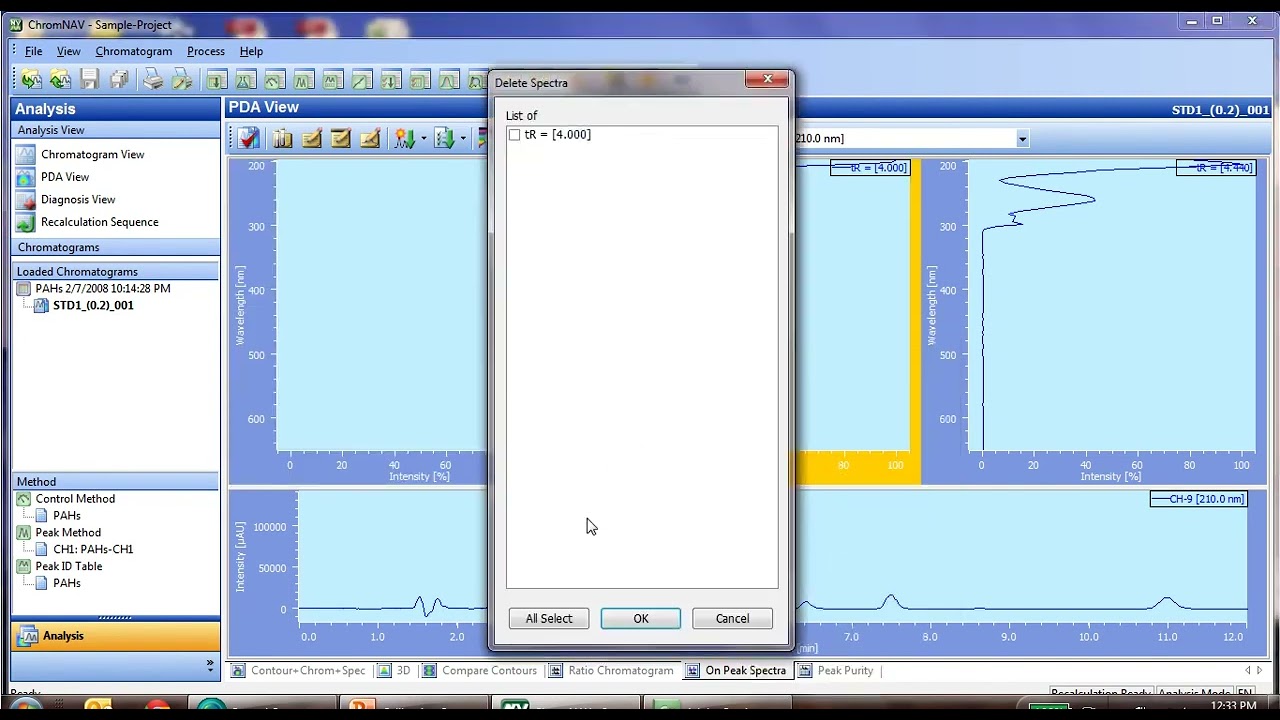
Task: Select PAHs under Peak ID Table
Action: tap(67, 584)
